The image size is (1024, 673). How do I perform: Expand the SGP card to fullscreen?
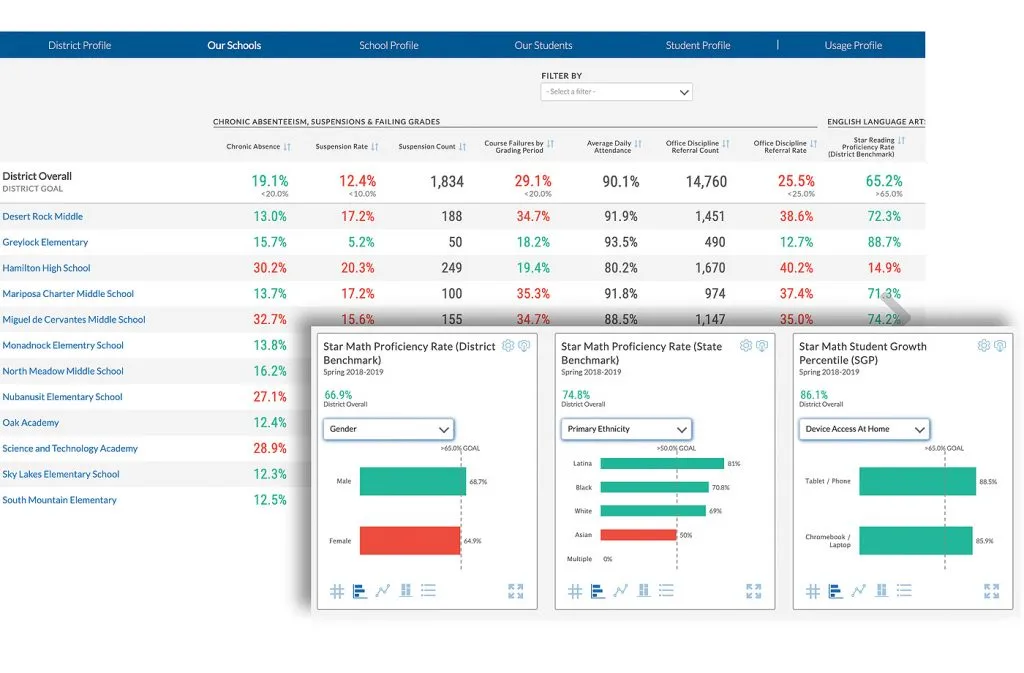tap(991, 590)
